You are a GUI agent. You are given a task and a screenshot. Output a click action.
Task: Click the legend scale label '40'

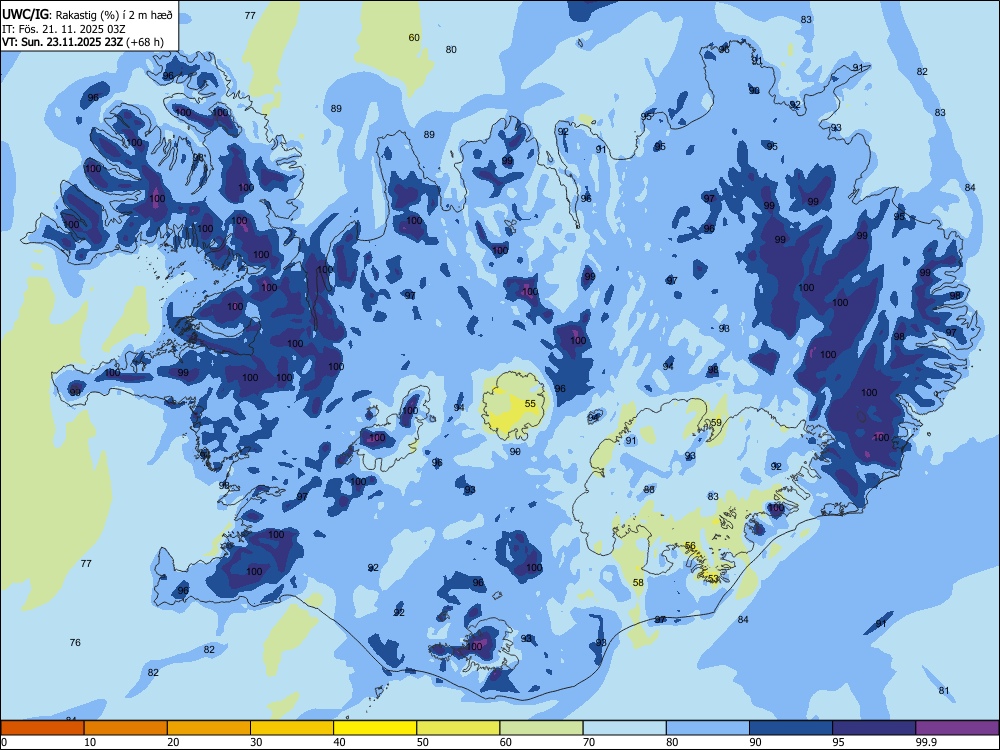(x=339, y=742)
